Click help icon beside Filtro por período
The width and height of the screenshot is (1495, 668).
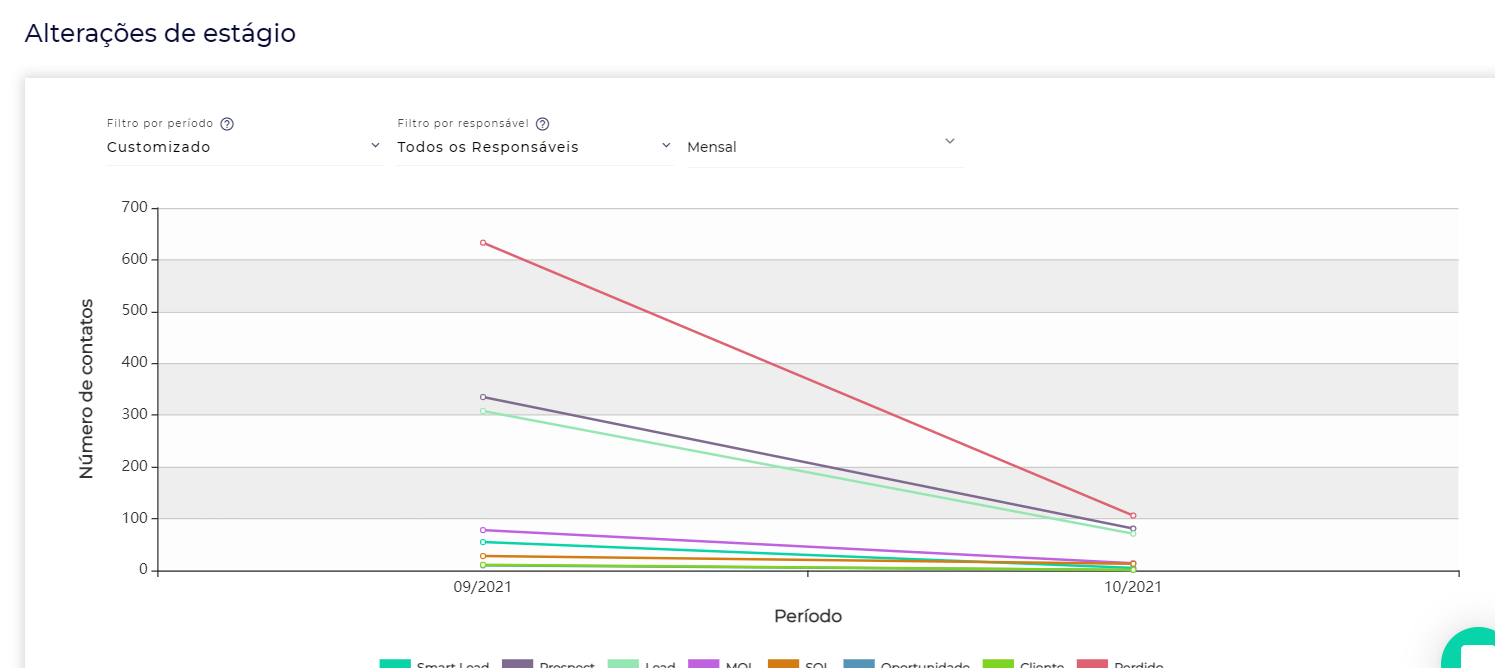(x=227, y=124)
